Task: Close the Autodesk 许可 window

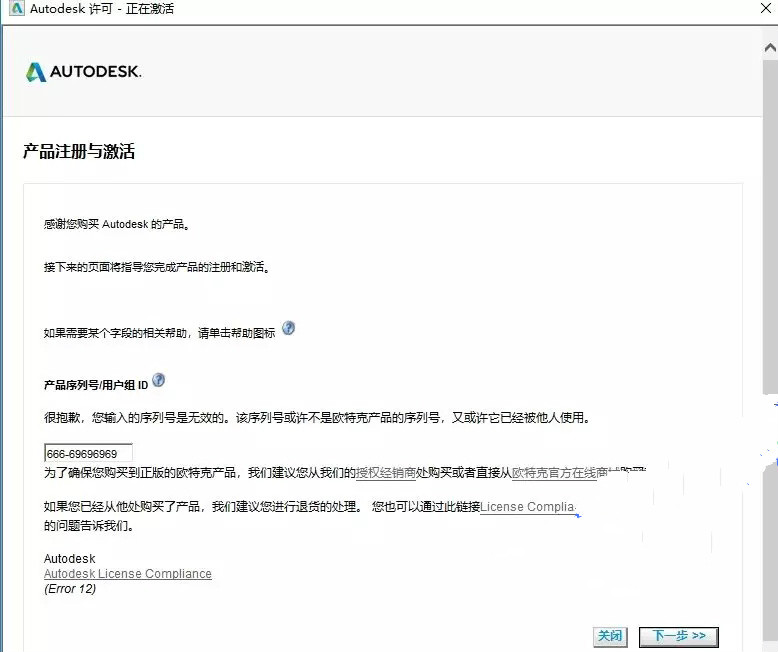Action: [x=766, y=8]
